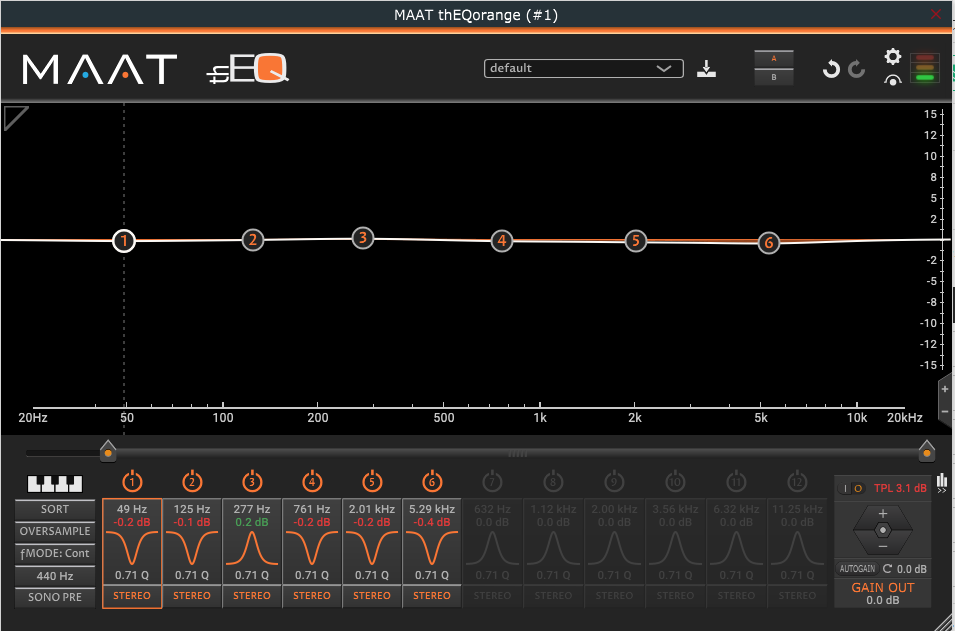Image resolution: width=955 pixels, height=631 pixels.
Task: Click the GAIN OUT label
Action: tap(883, 588)
